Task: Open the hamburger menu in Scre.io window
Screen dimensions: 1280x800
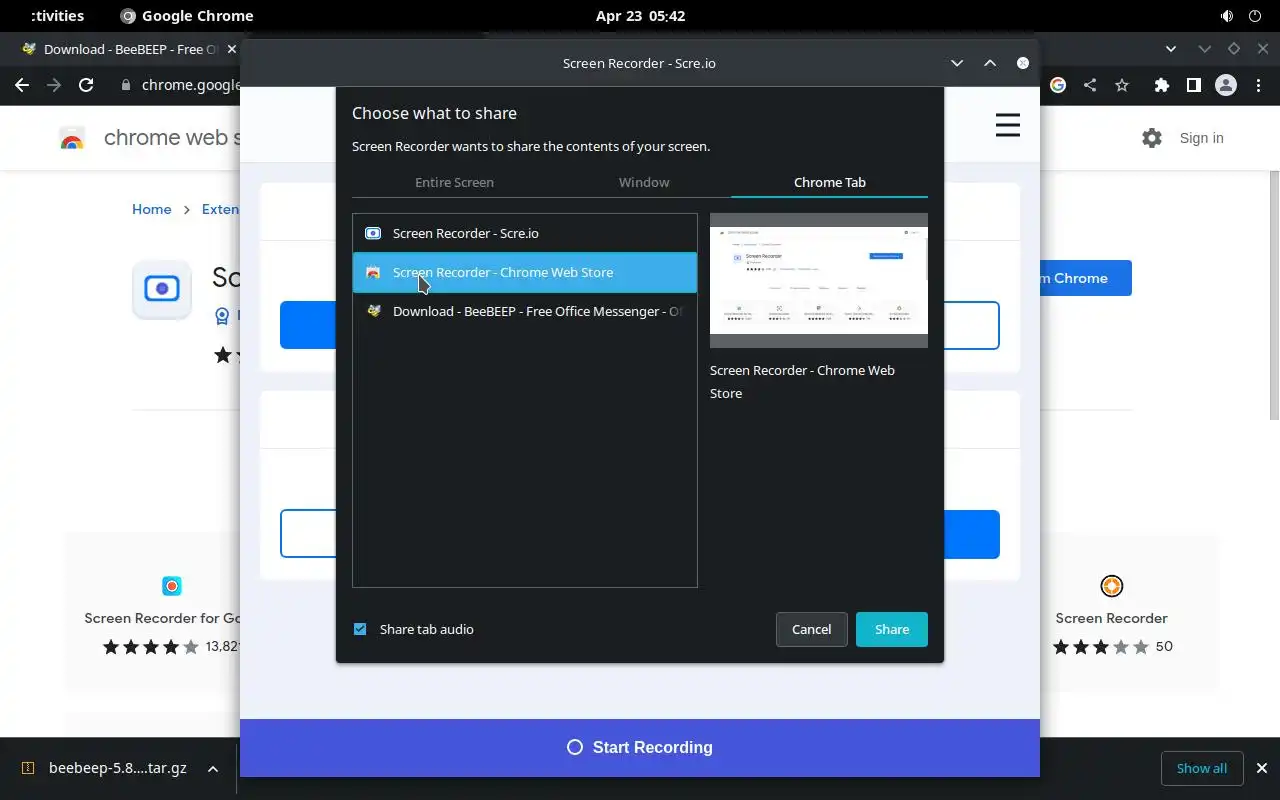Action: point(1008,125)
